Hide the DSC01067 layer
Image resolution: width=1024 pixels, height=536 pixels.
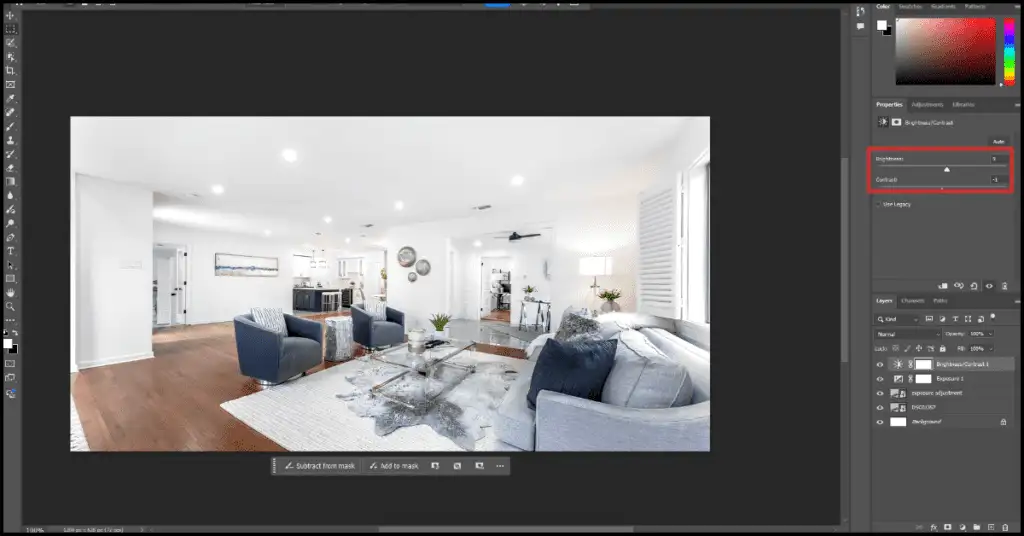click(x=880, y=407)
